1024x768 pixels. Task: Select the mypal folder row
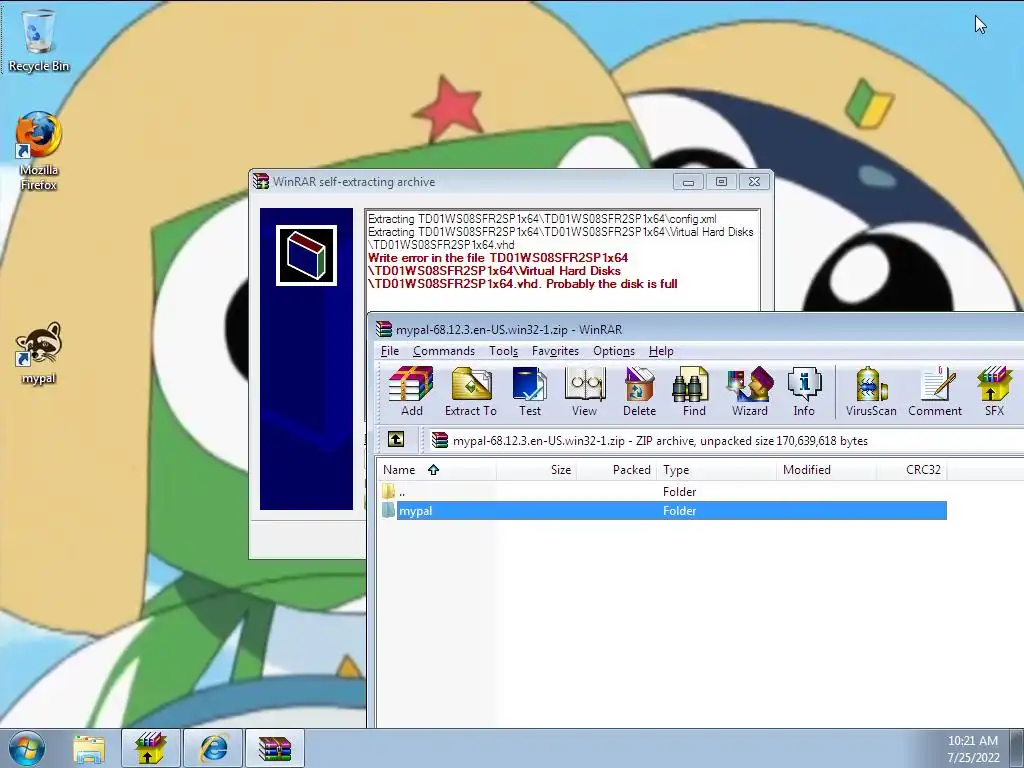click(664, 511)
